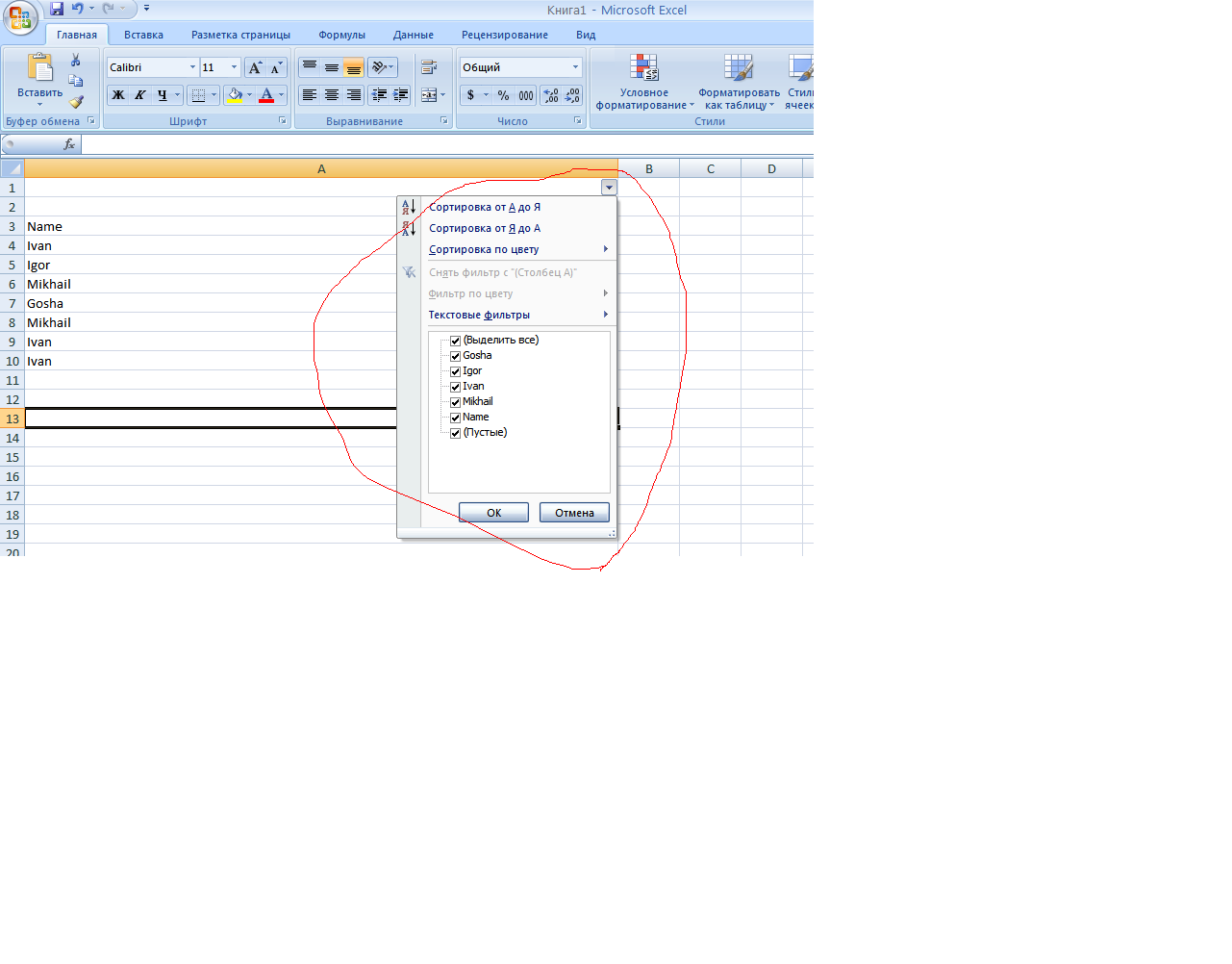Center text horizontally
1232x964 pixels.
332,95
